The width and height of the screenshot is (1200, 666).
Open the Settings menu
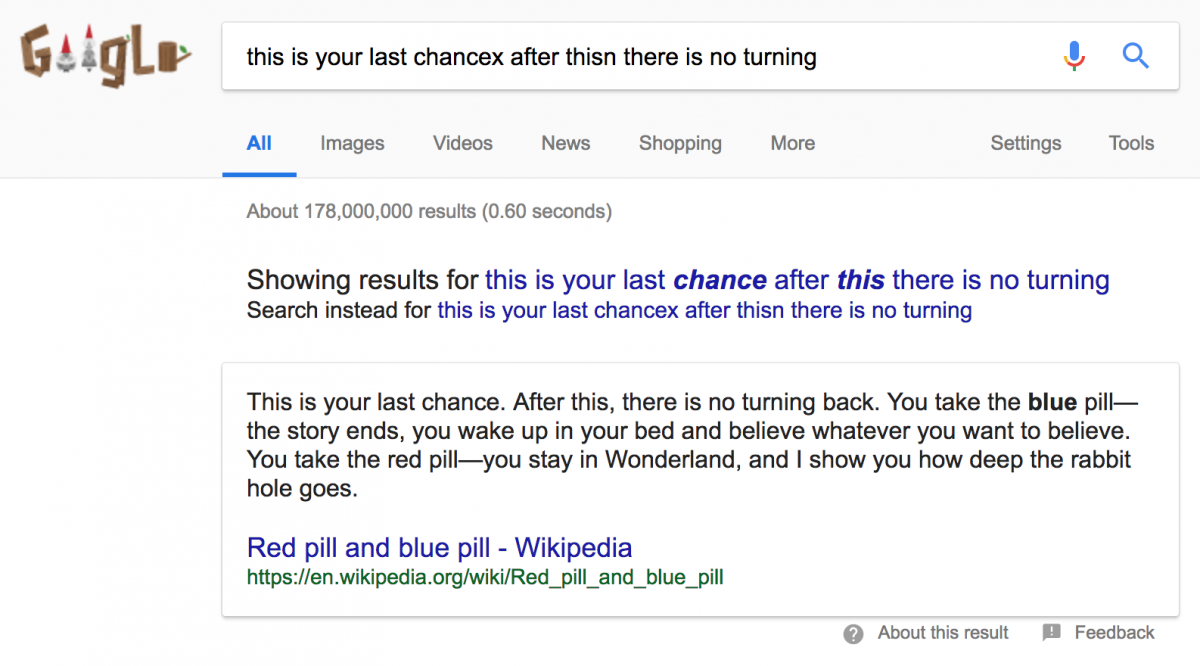tap(1026, 143)
